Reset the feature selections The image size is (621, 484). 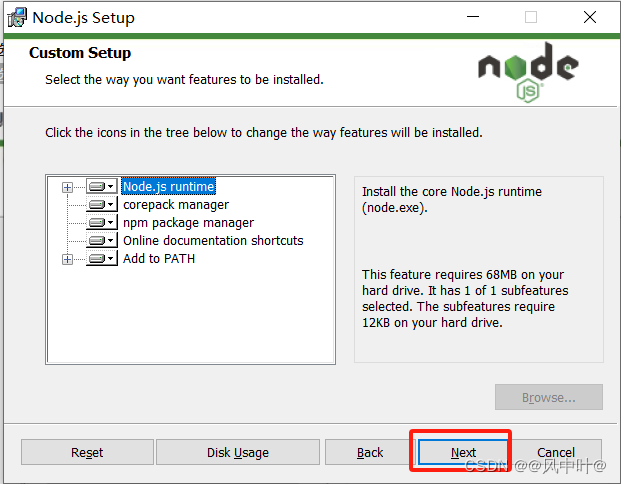coord(87,452)
